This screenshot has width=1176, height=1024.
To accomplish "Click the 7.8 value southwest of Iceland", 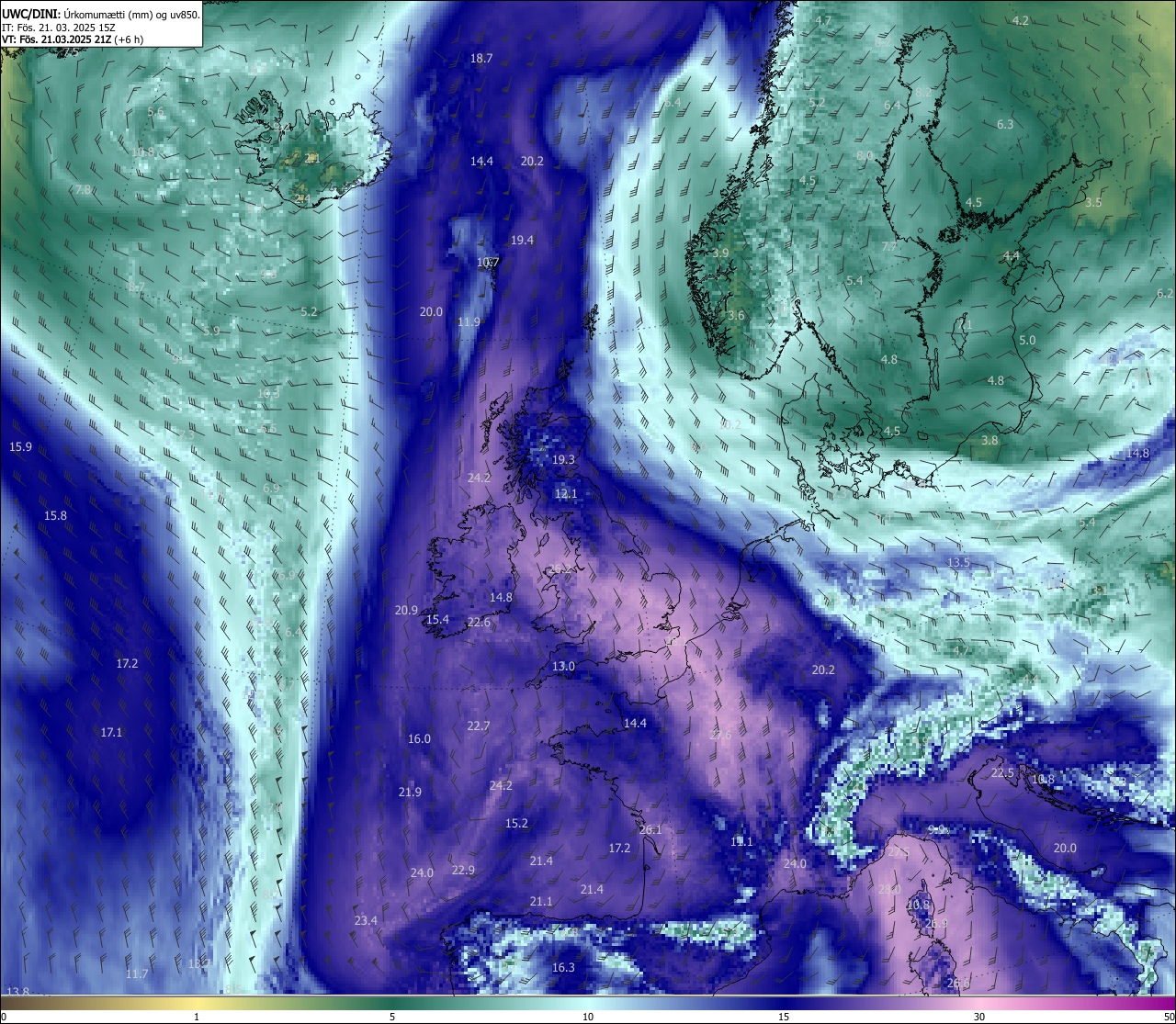I will pyautogui.click(x=82, y=190).
